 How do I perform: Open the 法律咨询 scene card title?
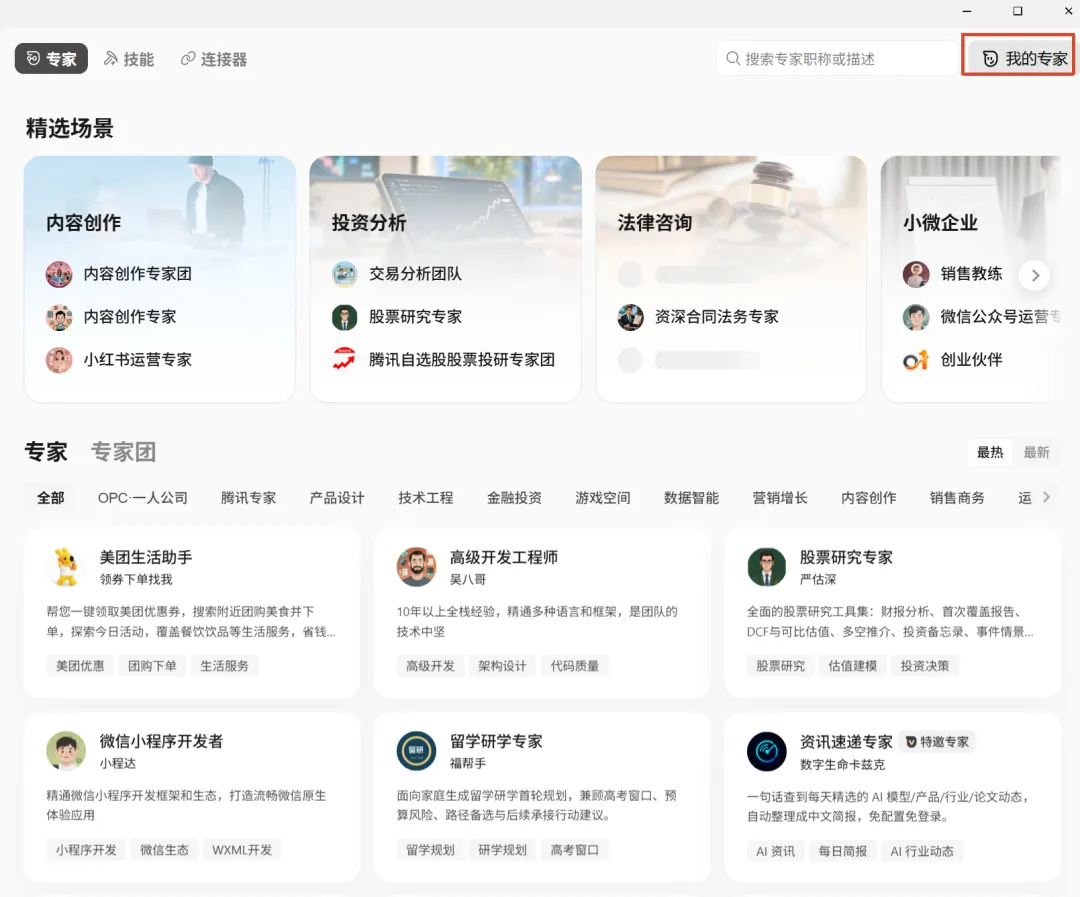click(x=654, y=223)
